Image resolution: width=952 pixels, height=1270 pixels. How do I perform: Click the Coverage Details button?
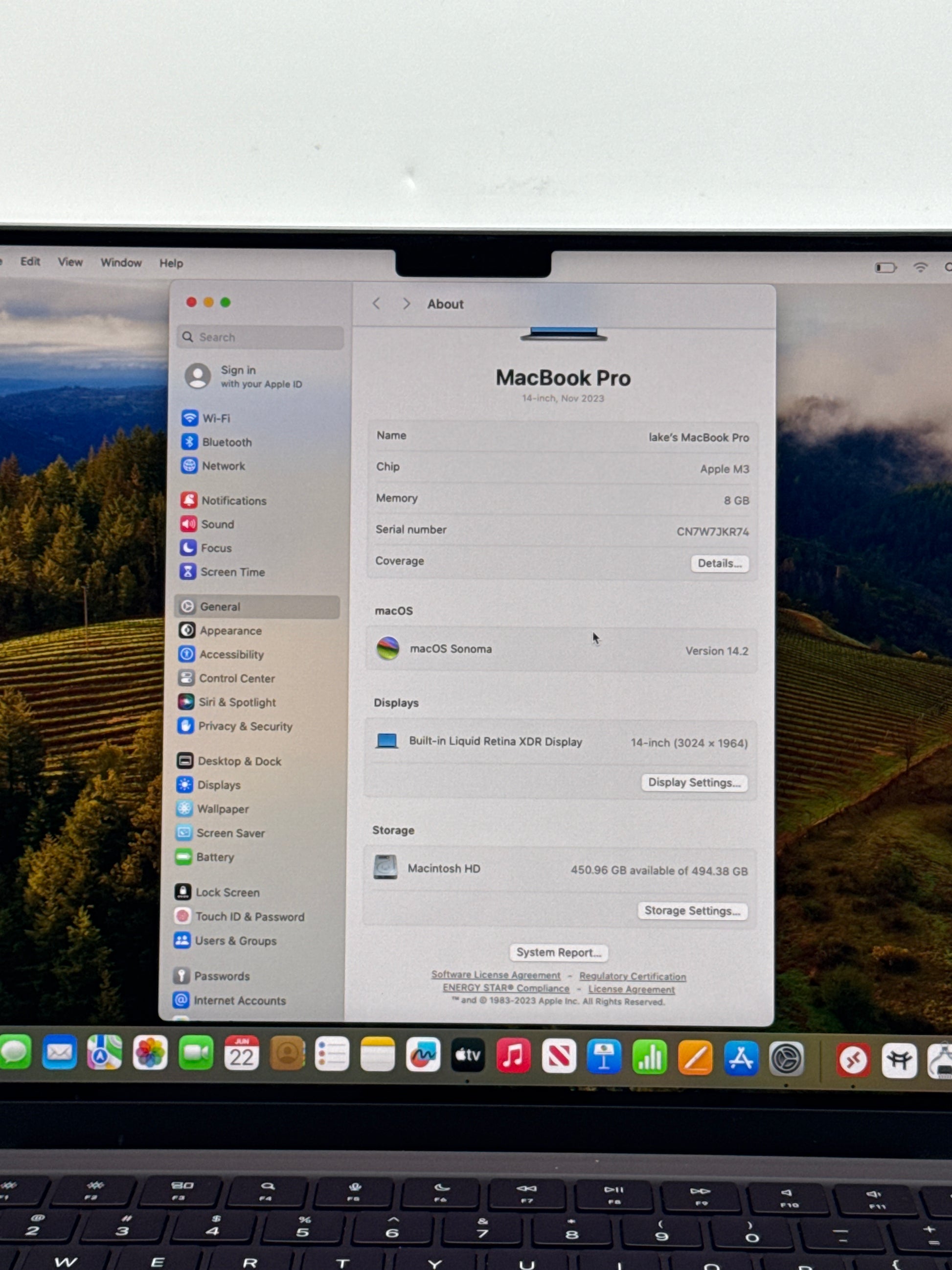click(x=719, y=563)
